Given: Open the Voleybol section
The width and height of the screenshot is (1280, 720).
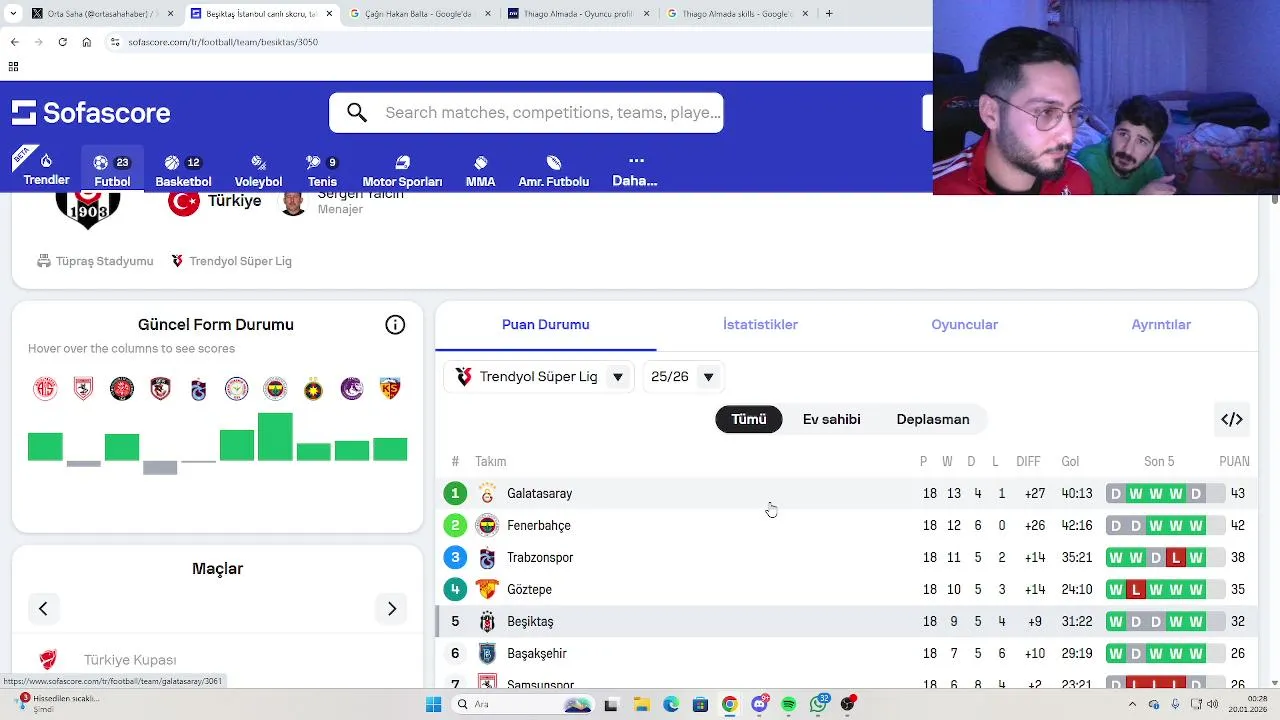Looking at the screenshot, I should pos(258,169).
